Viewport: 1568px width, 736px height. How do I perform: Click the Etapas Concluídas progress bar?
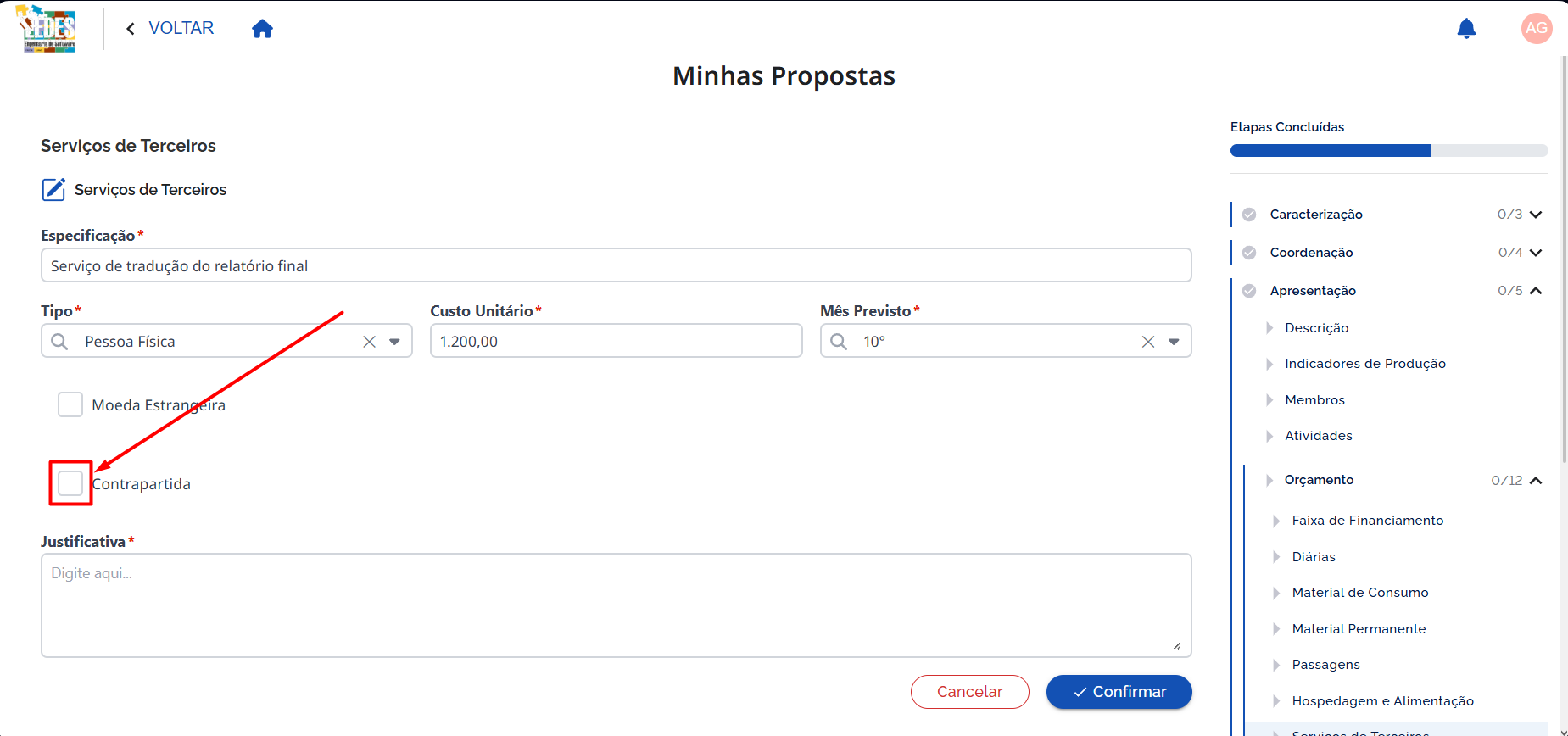coord(1389,151)
